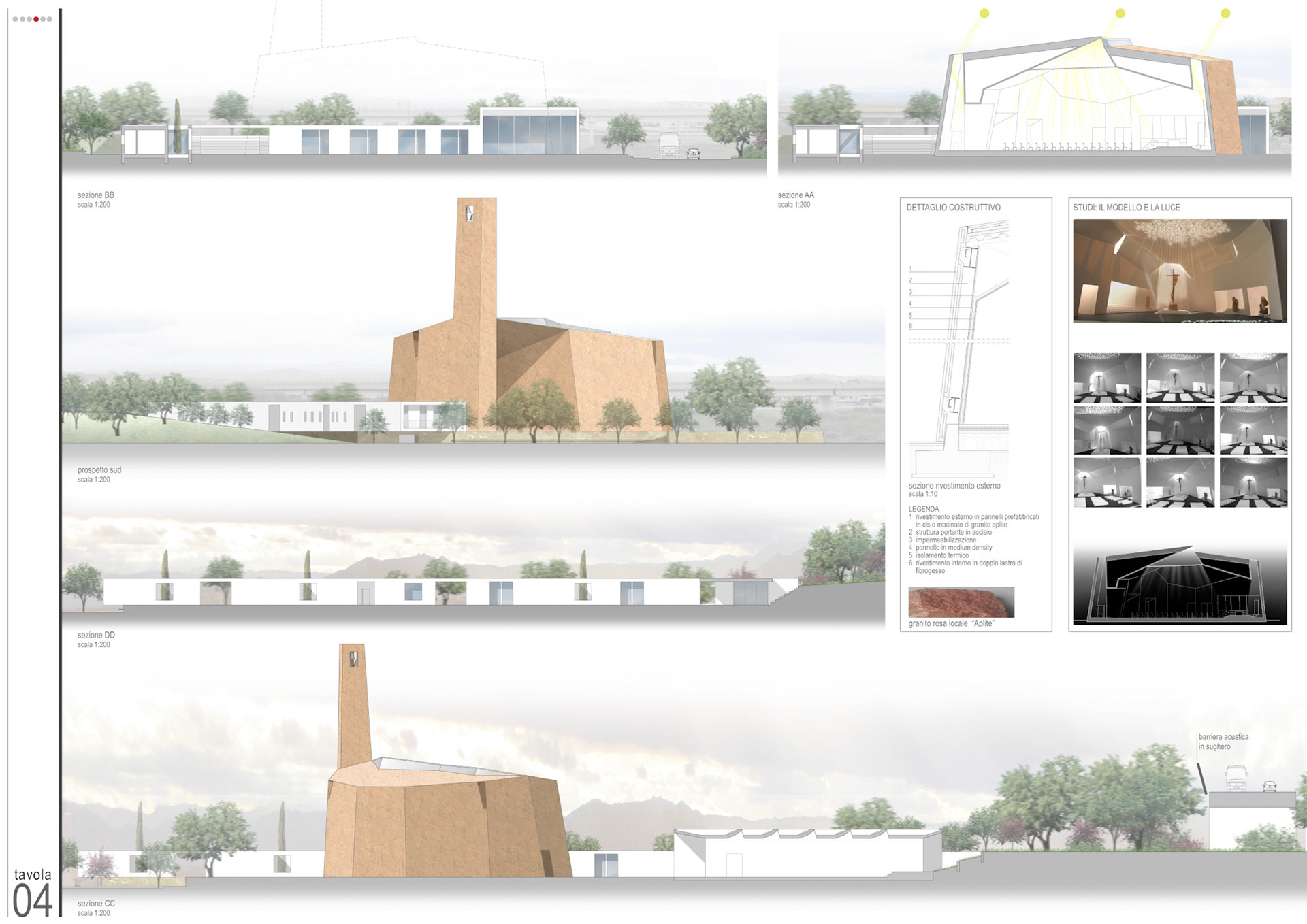
Task: Click the rightmost yellow sun circle
Action: (1226, 13)
